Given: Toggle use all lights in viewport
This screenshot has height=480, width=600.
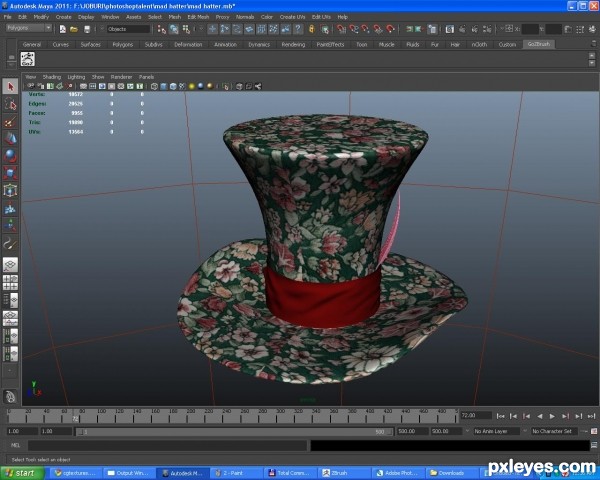Looking at the screenshot, I should (x=191, y=86).
